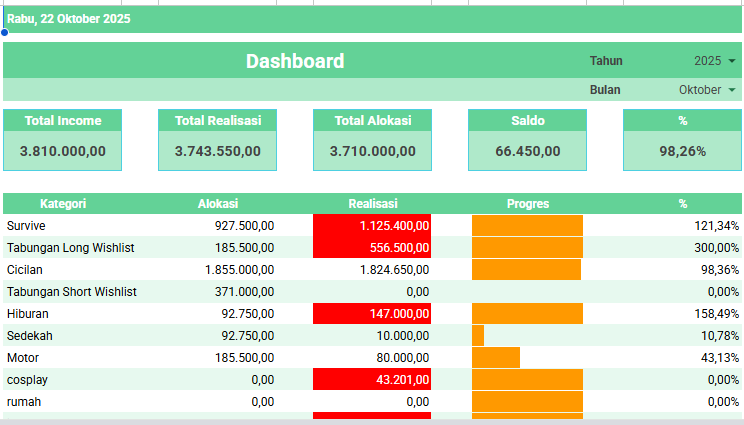Open the Tahun 2025 dropdown arrow
Viewport: 744px width, 425px height.
point(732,61)
